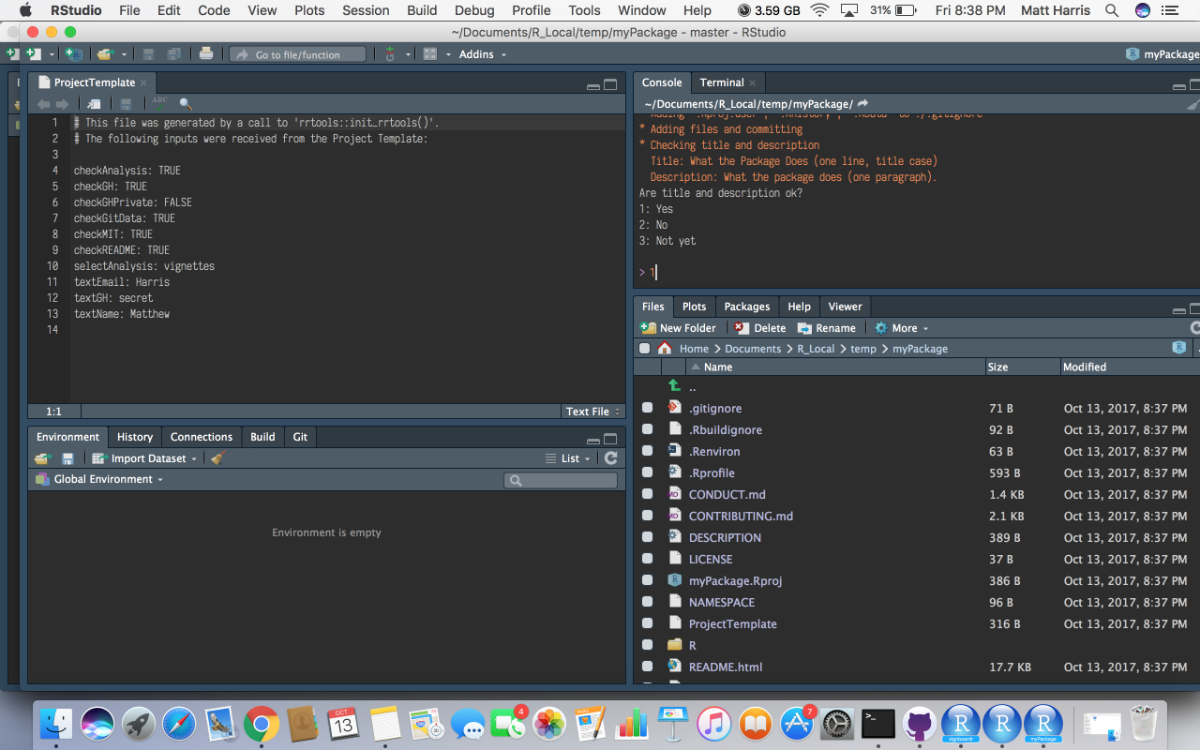The height and width of the screenshot is (750, 1200).
Task: Click the Find/Replace magnifier icon in editor
Action: [x=185, y=104]
